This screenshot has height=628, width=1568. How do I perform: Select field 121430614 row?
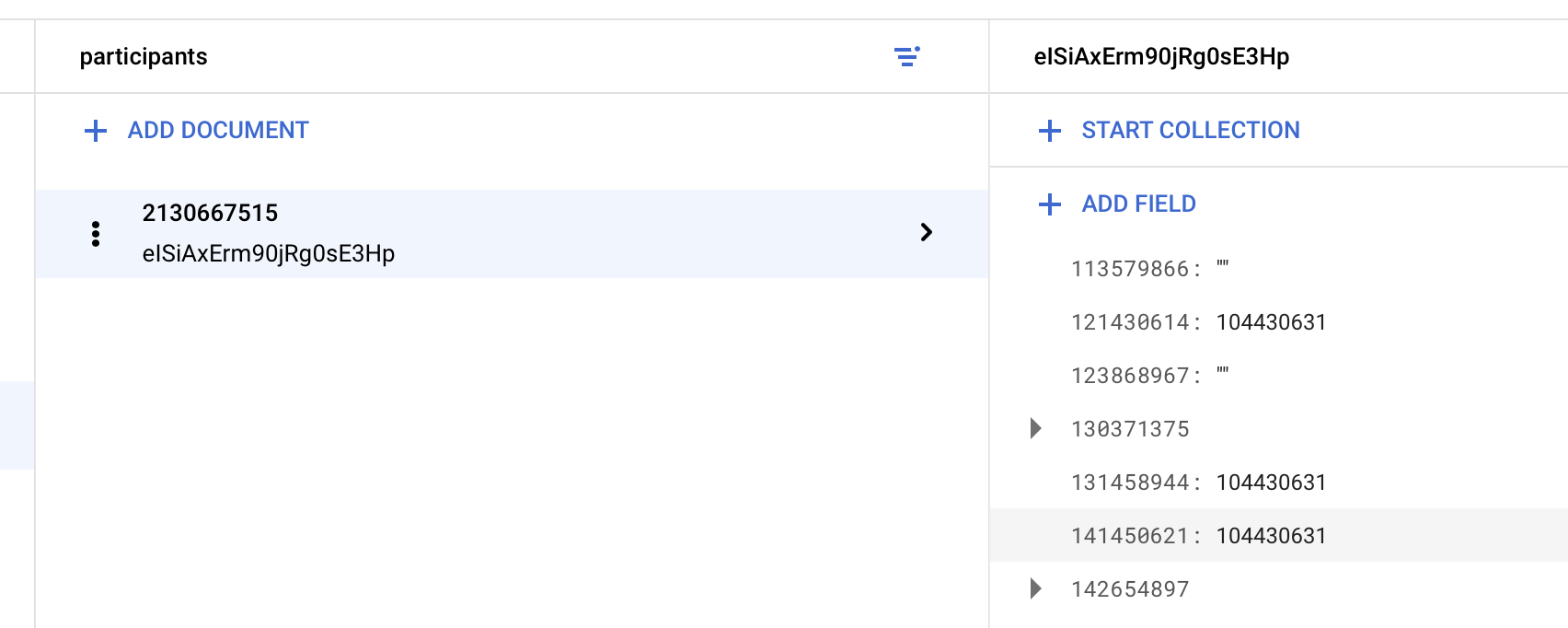1279,322
